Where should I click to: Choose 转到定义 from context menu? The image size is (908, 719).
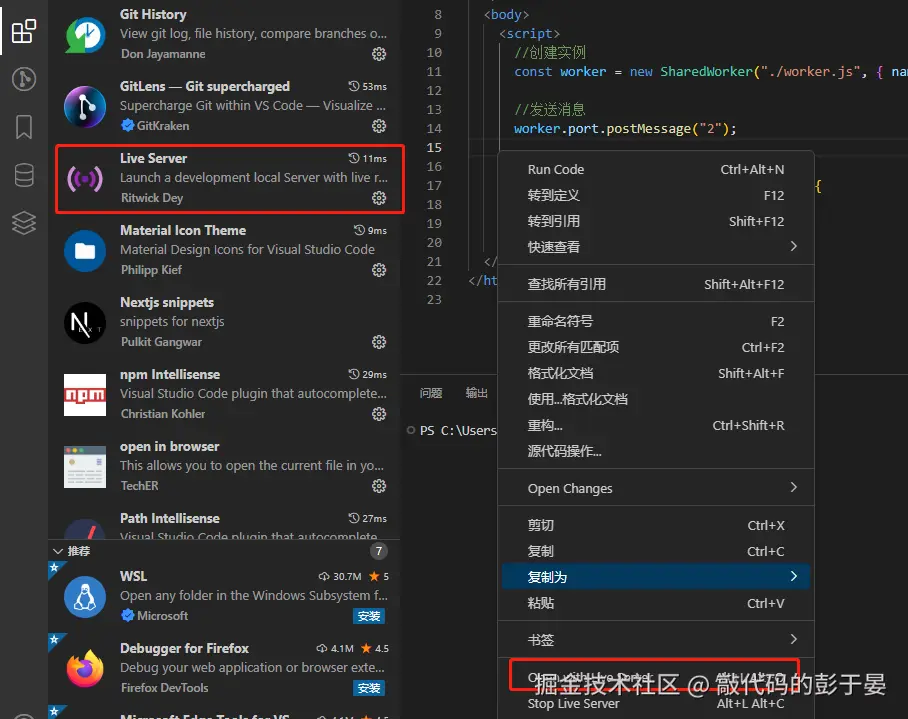656,195
